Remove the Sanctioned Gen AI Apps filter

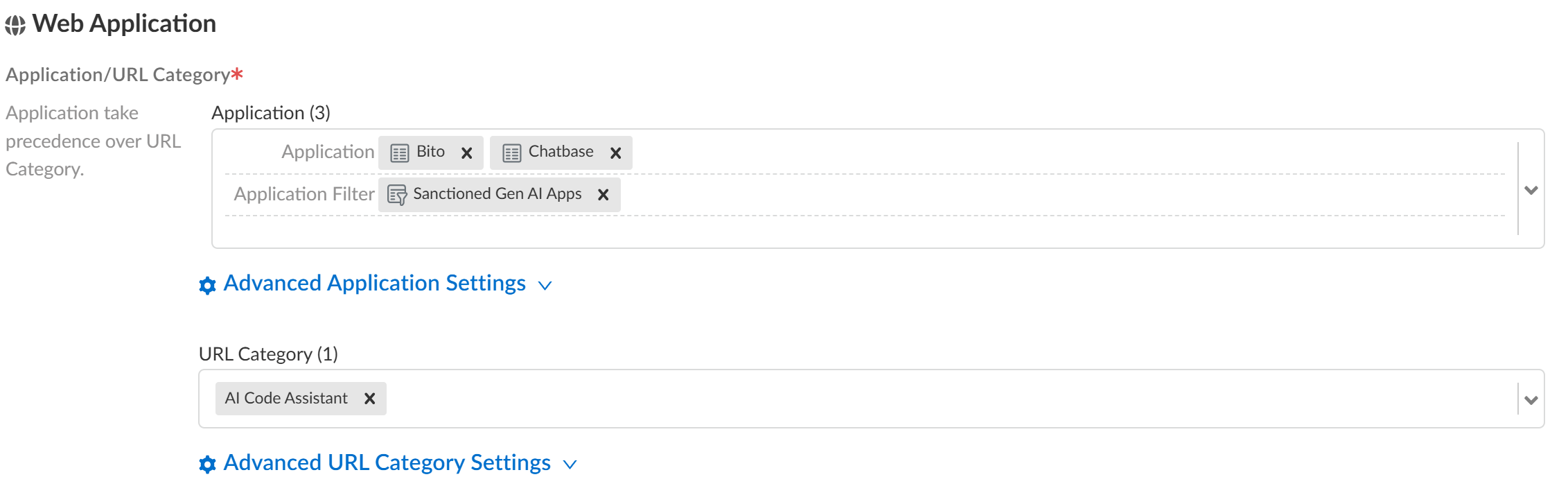(604, 195)
